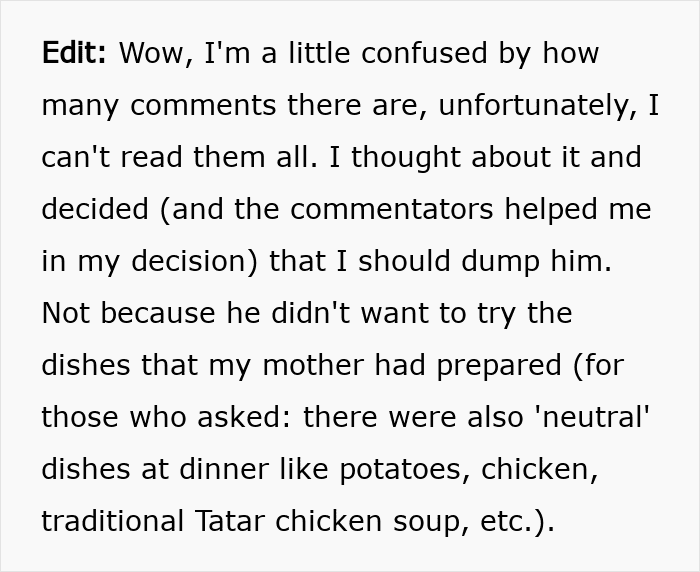Viewport: 700px width, 572px height.
Task: Click the bold "Edit:" label
Action: click(74, 54)
